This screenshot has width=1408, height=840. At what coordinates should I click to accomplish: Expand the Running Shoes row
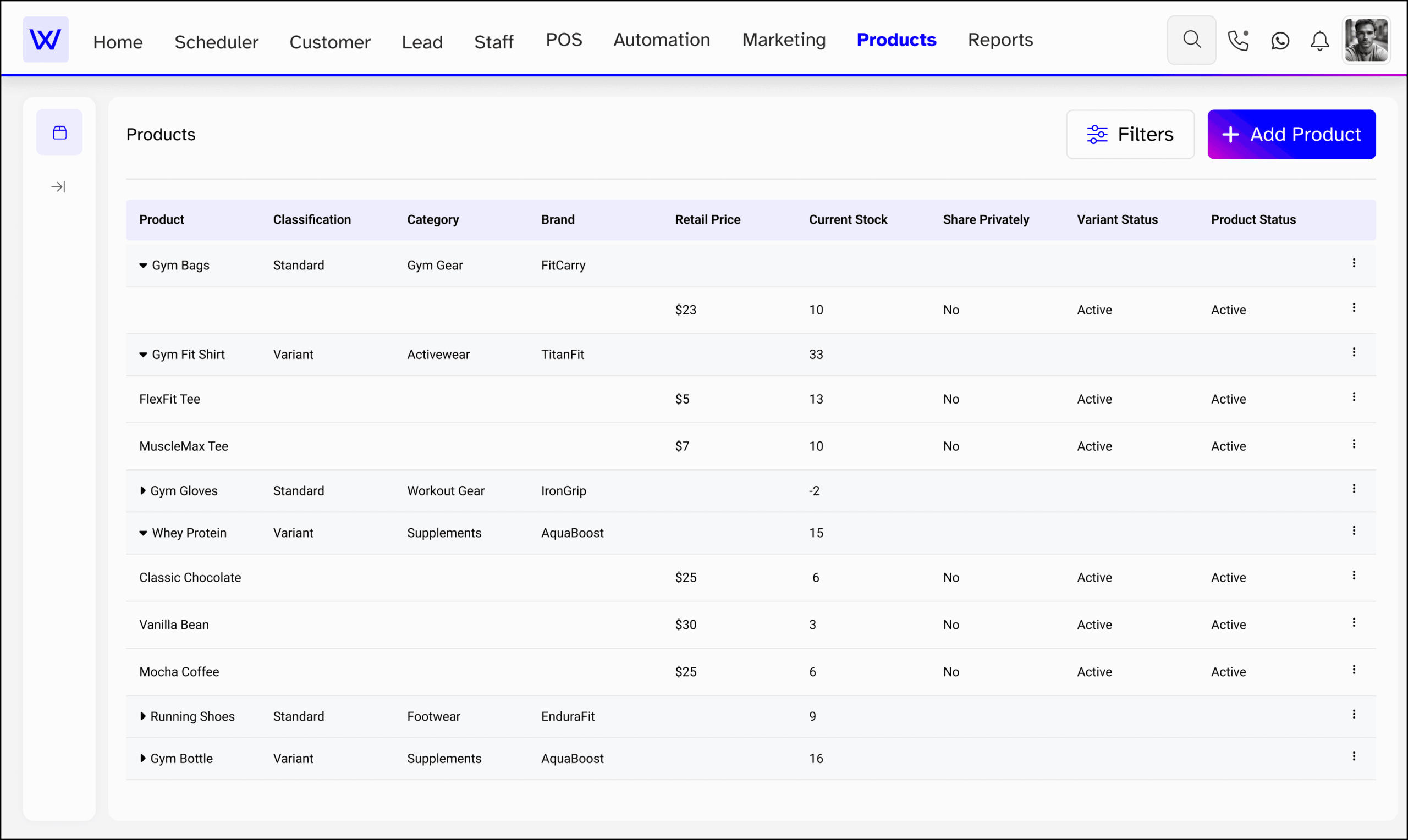[143, 716]
